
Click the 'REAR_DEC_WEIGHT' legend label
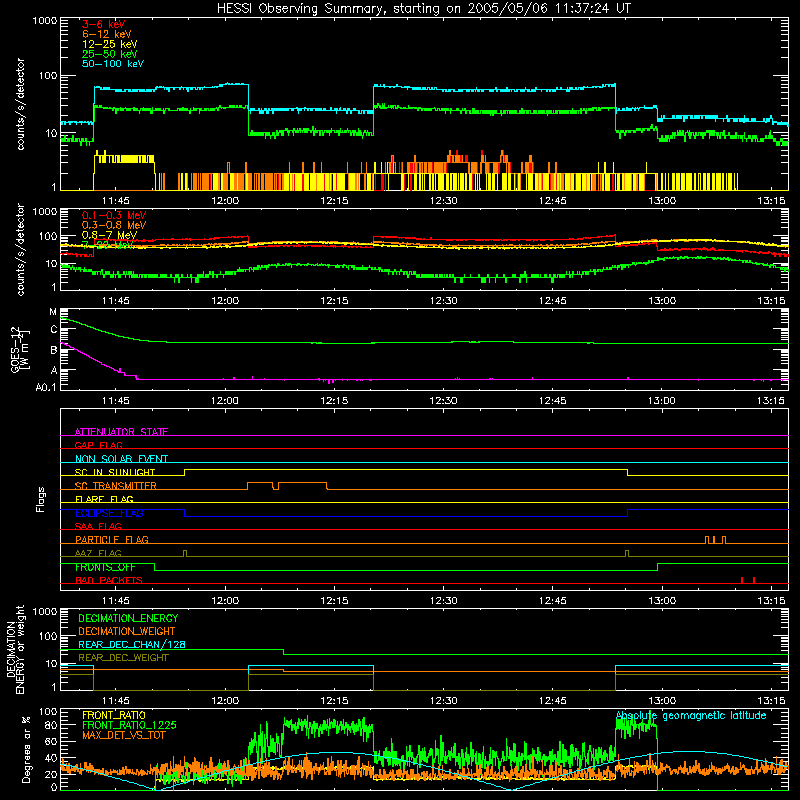coord(123,658)
